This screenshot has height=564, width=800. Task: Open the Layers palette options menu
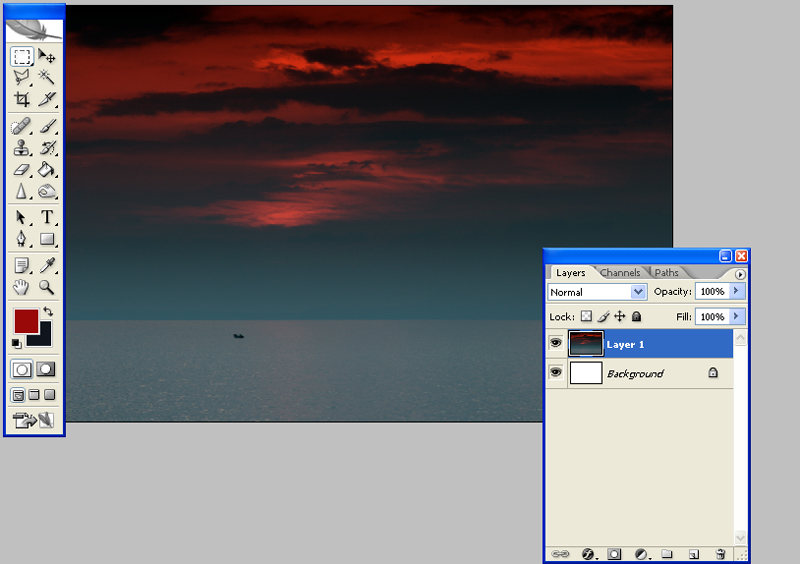coord(740,275)
